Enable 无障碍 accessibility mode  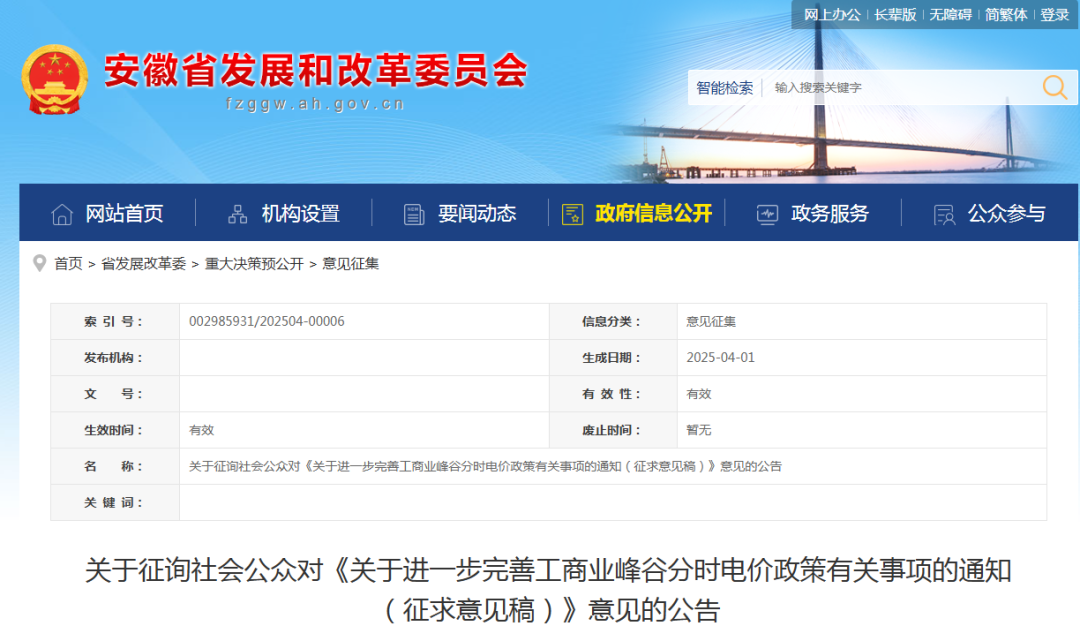click(x=950, y=15)
